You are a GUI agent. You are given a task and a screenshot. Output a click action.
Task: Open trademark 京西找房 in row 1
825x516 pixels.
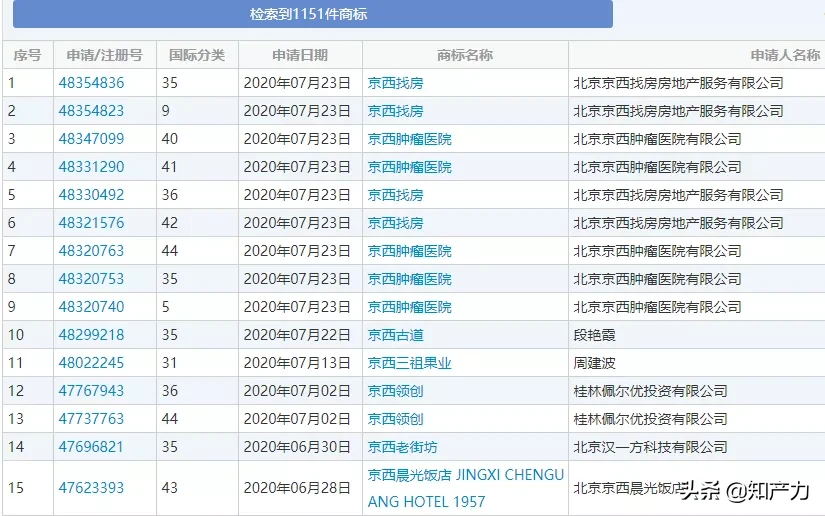click(x=395, y=83)
